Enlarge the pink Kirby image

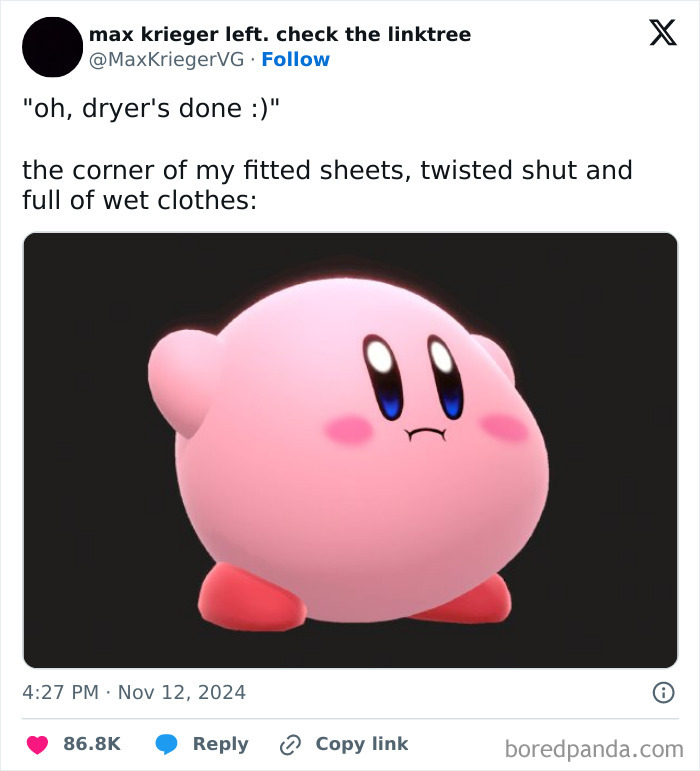(x=350, y=450)
